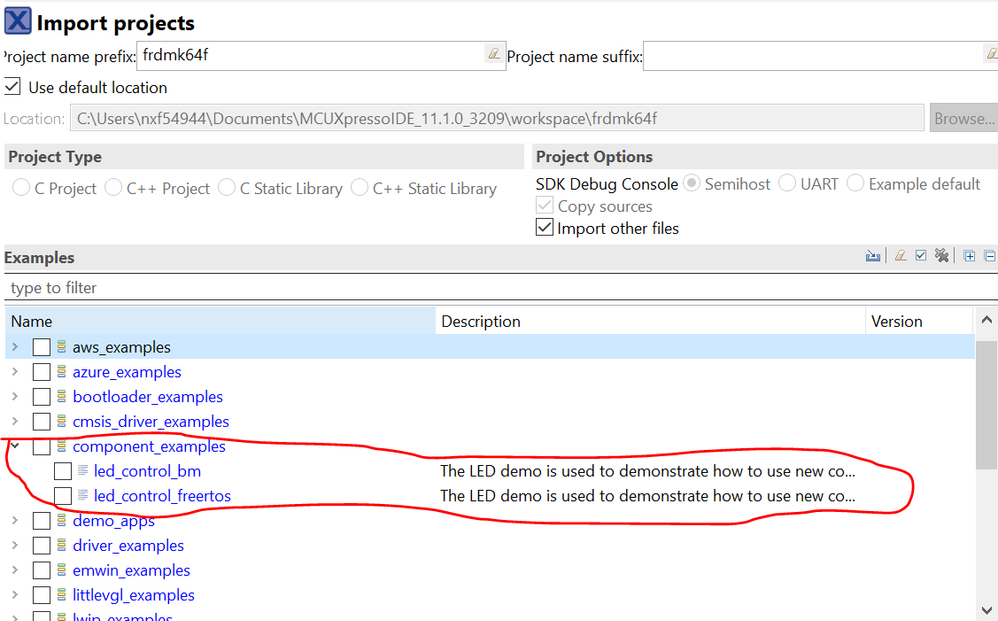This screenshot has height=621, width=998.
Task: Click the deselect-all crossed icon in Examples toolbar
Action: point(942,256)
